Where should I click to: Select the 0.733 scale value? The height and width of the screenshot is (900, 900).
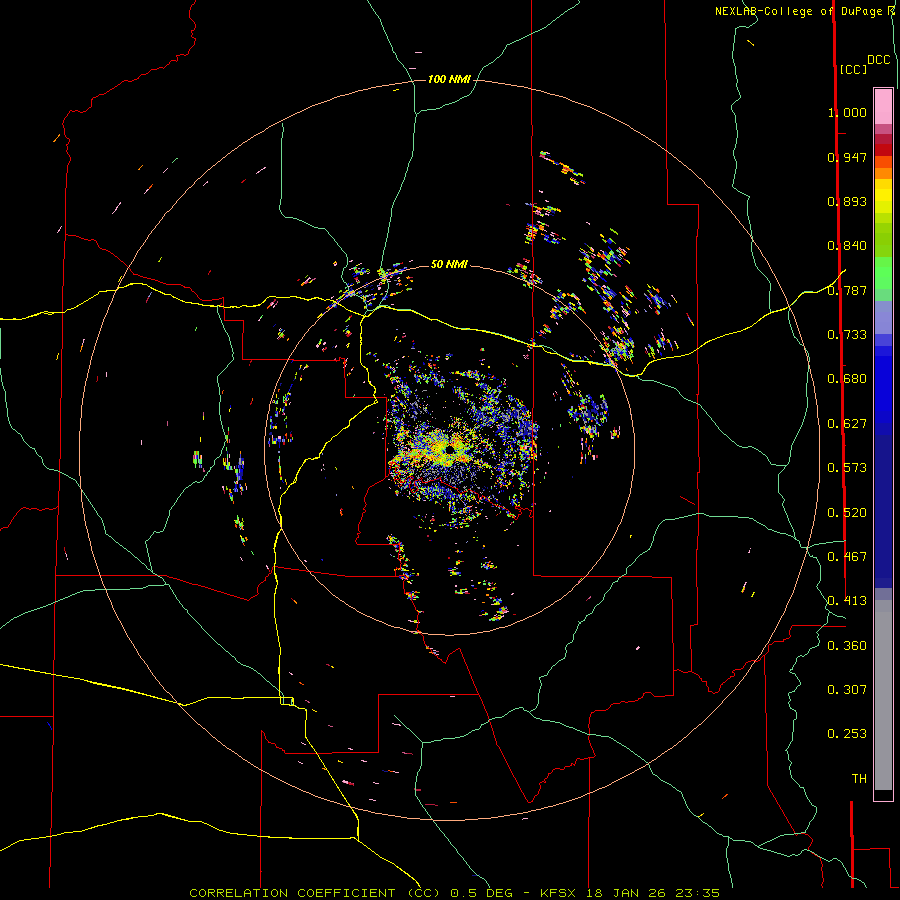coord(847,335)
